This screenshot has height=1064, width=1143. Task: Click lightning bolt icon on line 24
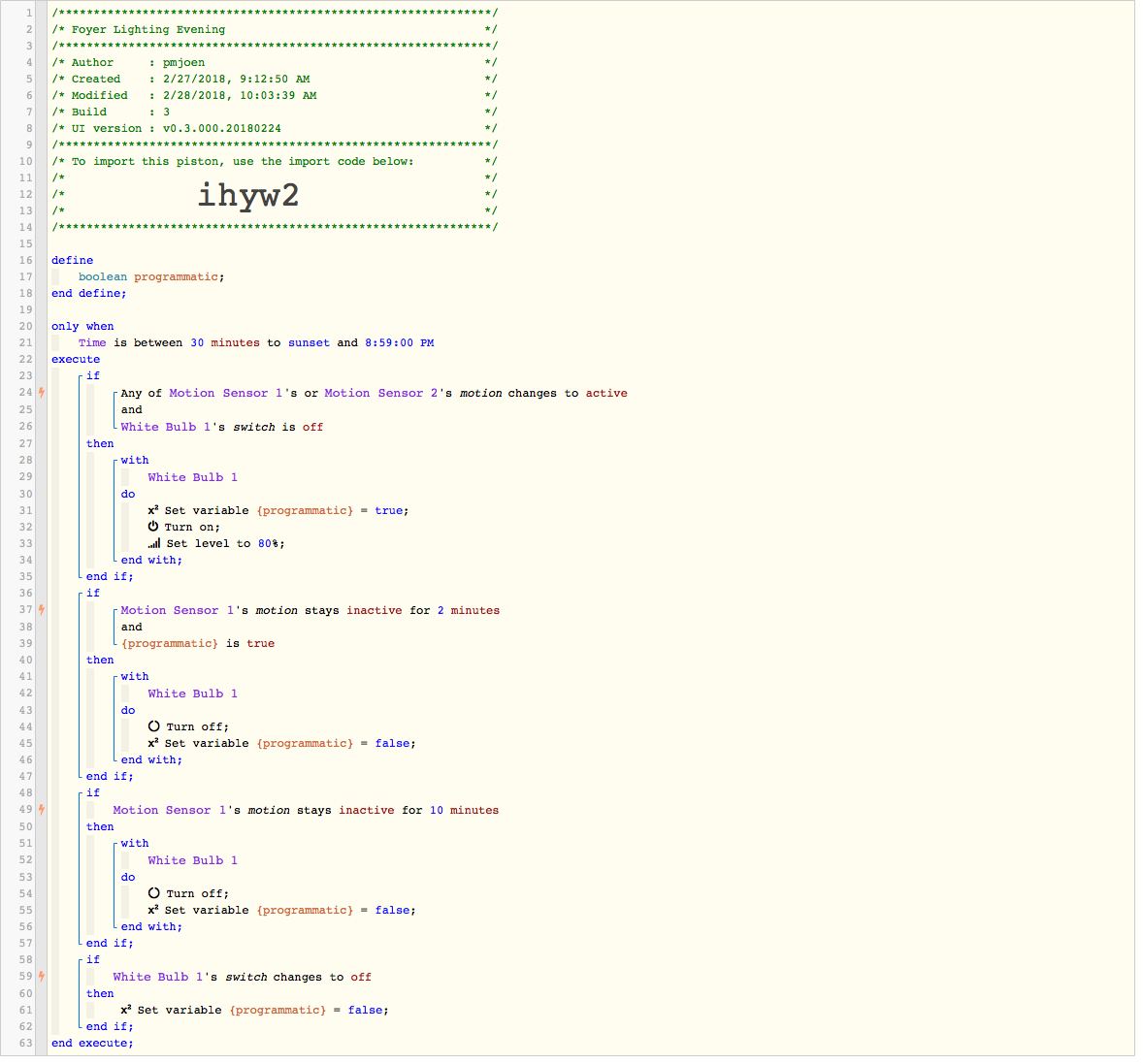(x=42, y=392)
